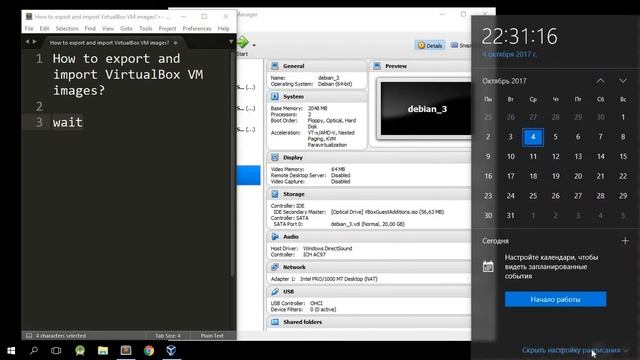Click previous tab arrow in Sublime Text
Image resolution: width=640 pixels, height=360 pixels.
pos(27,42)
